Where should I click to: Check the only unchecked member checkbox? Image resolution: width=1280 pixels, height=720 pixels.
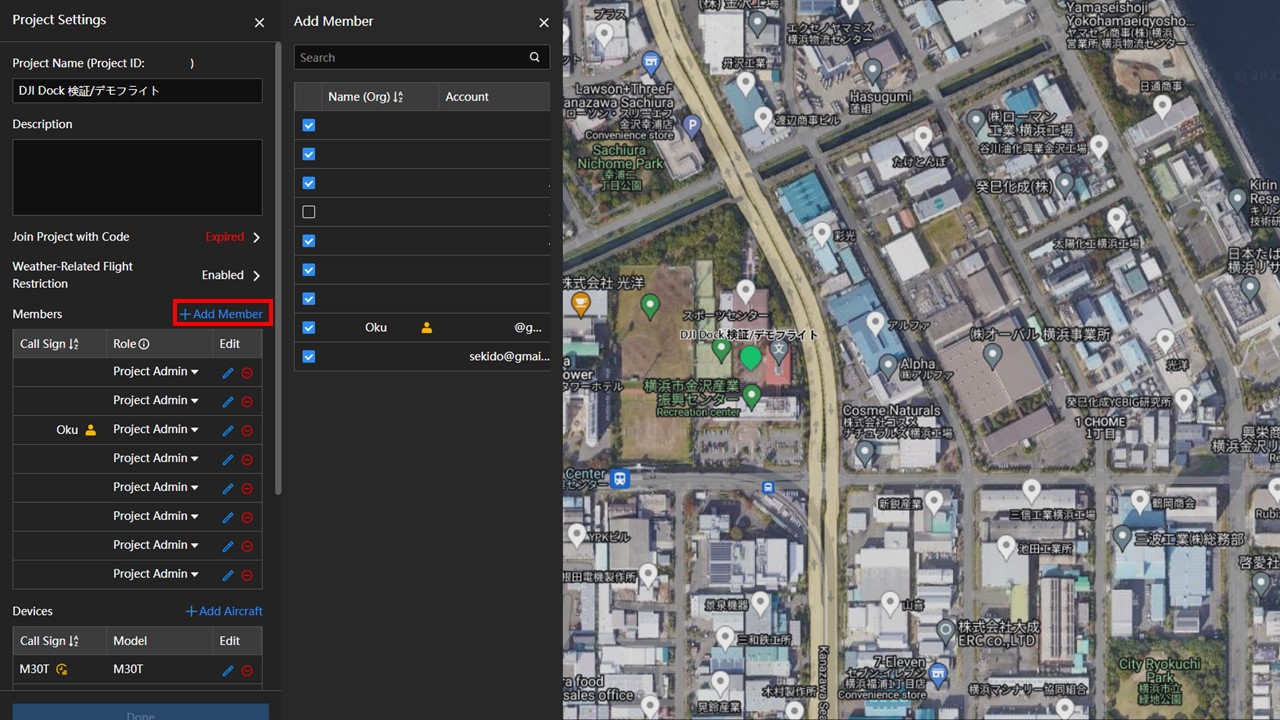coord(309,212)
